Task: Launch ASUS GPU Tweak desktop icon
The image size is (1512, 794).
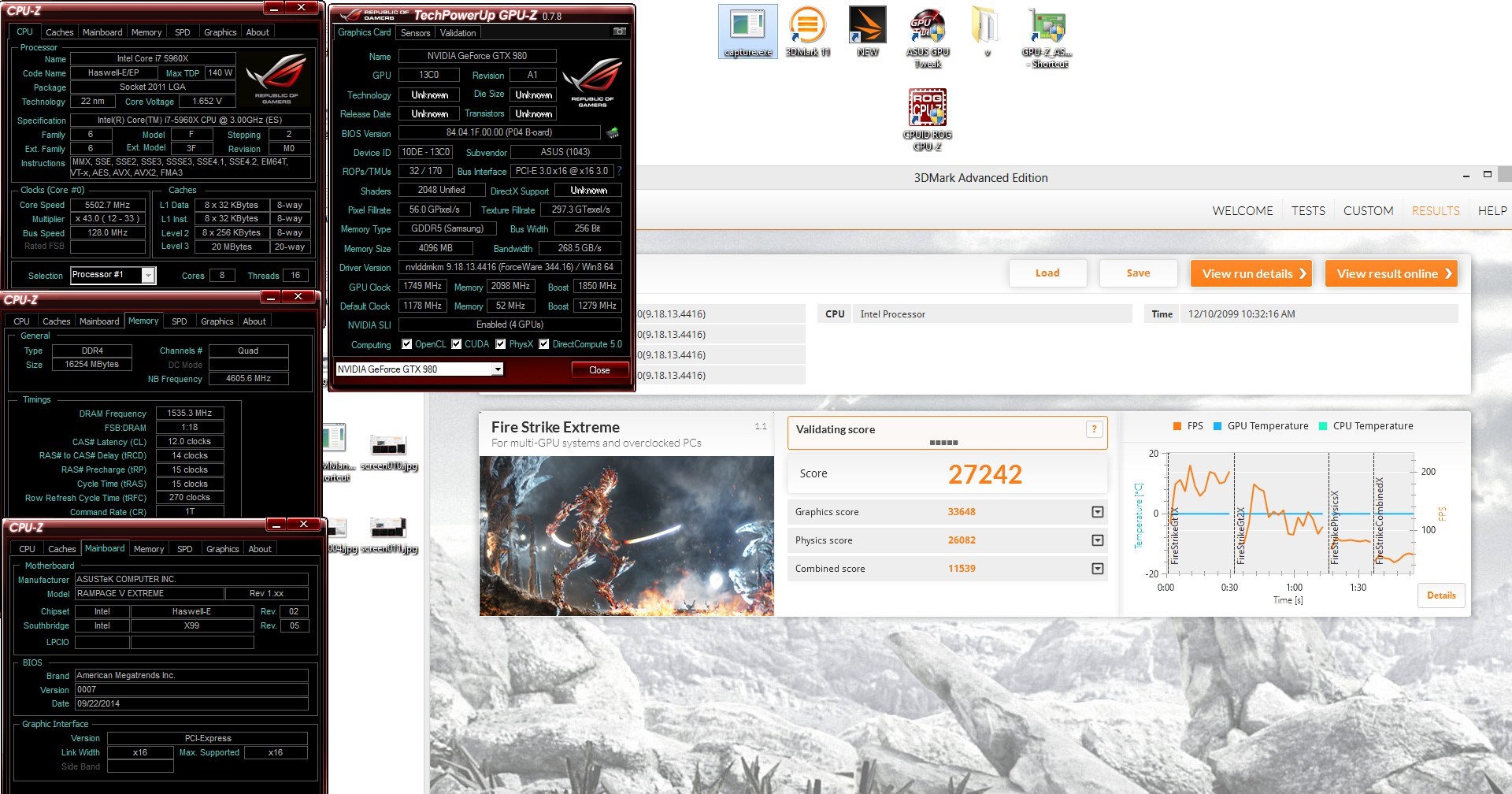Action: click(x=928, y=38)
